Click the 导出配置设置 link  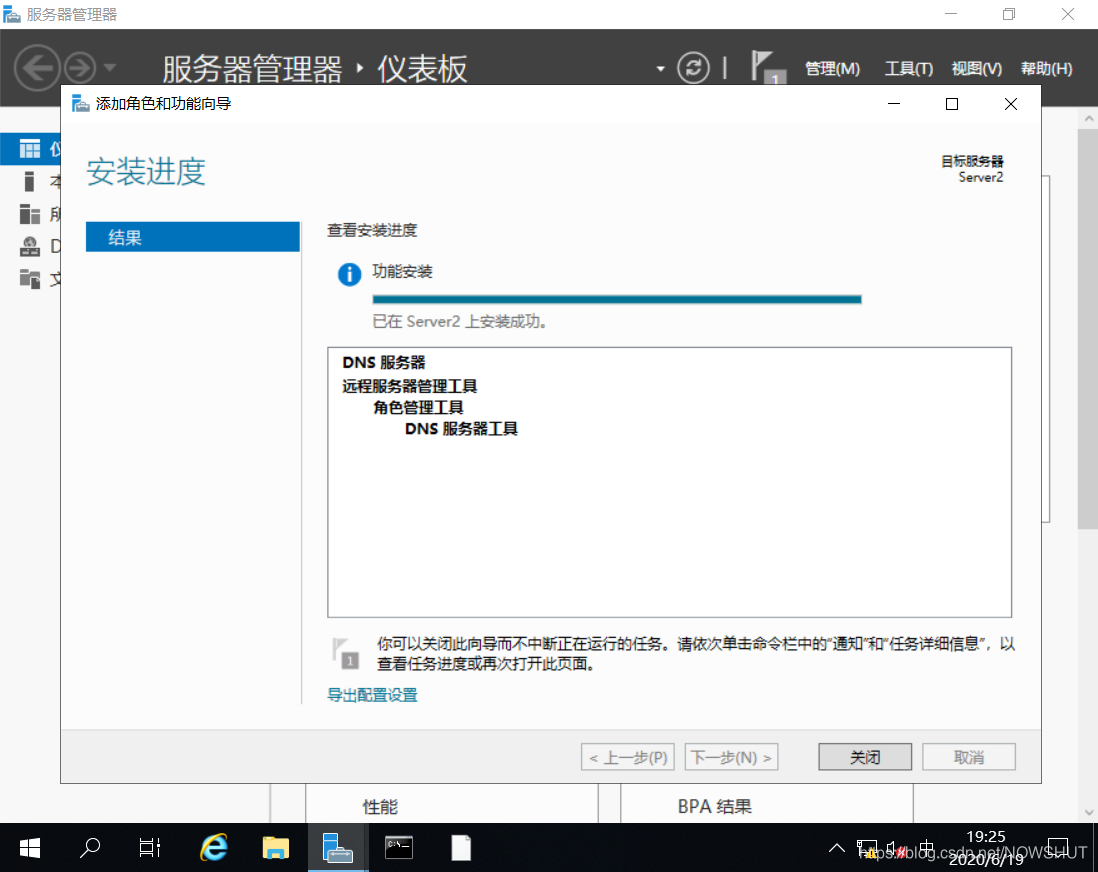[x=372, y=695]
